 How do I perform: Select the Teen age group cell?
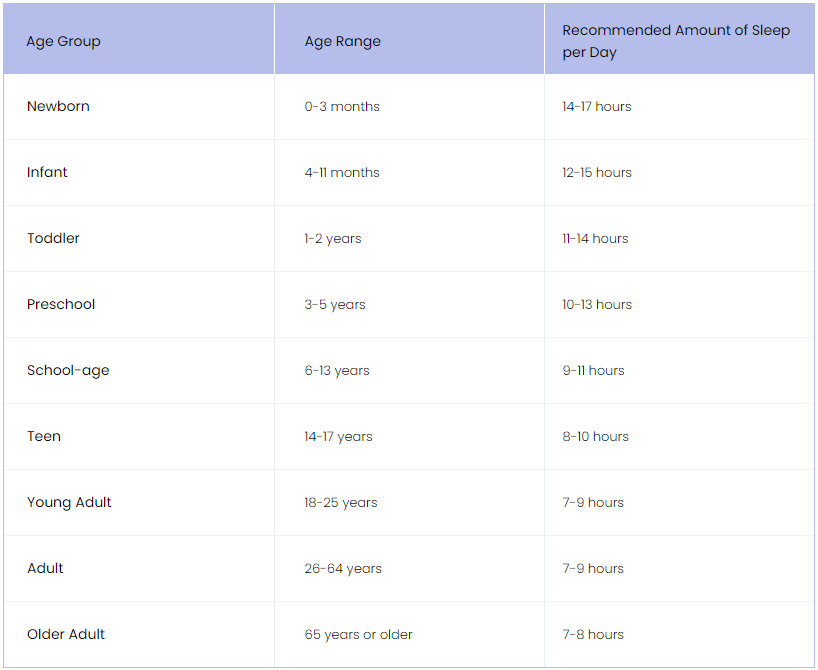(x=44, y=437)
